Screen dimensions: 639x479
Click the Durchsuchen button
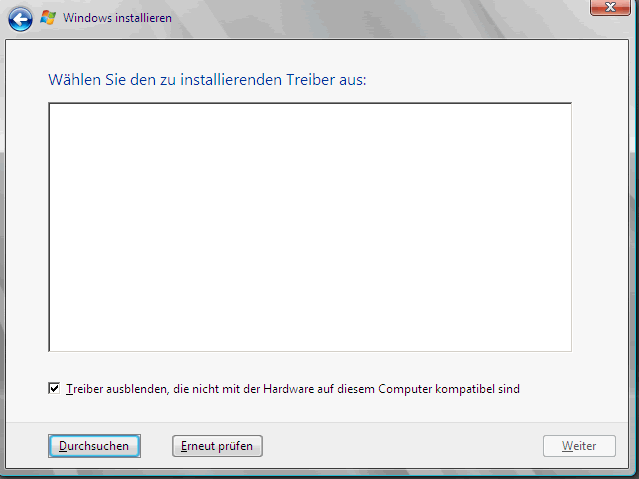[x=94, y=446]
